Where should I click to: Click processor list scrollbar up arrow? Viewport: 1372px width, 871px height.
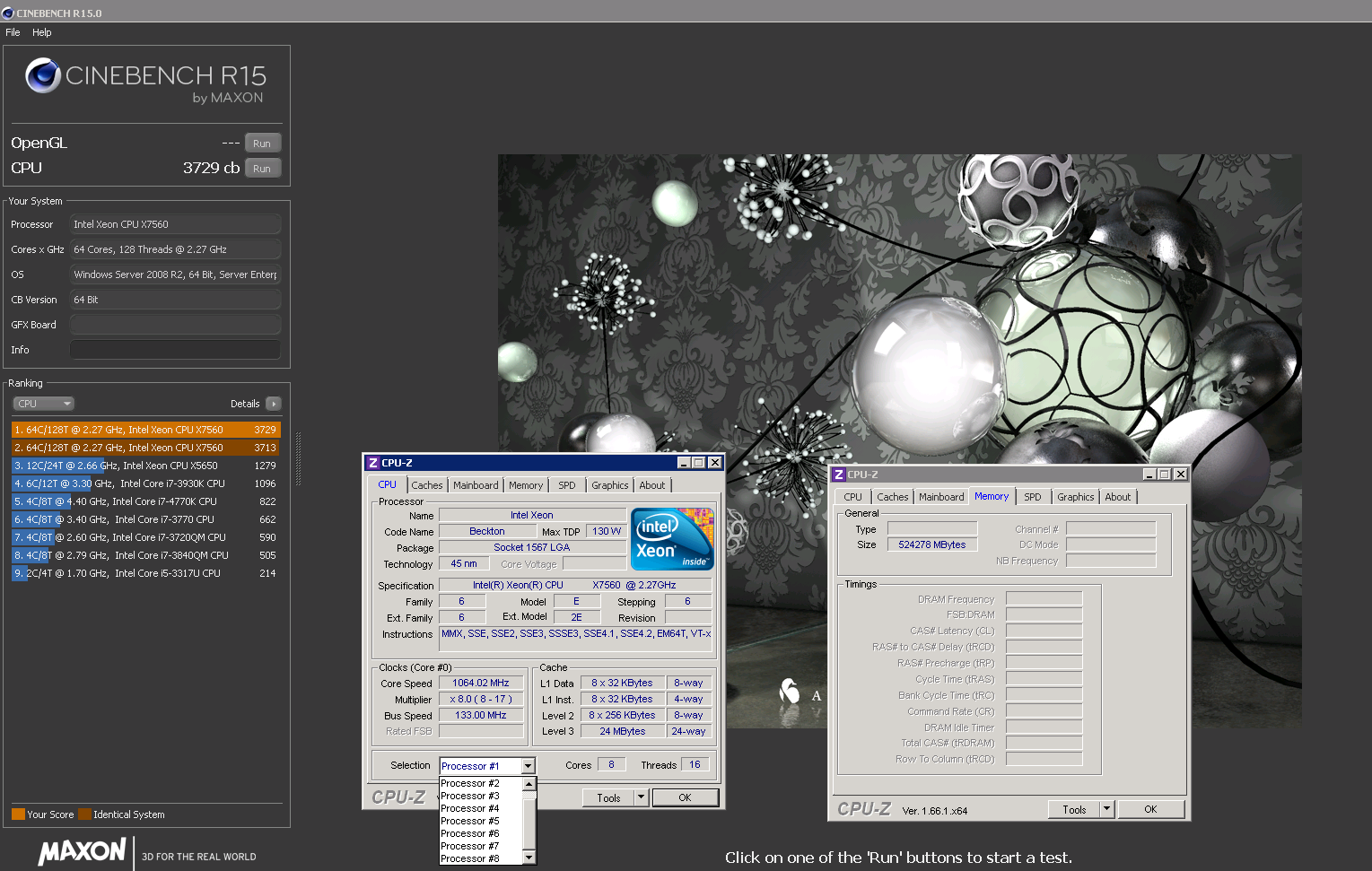point(529,784)
